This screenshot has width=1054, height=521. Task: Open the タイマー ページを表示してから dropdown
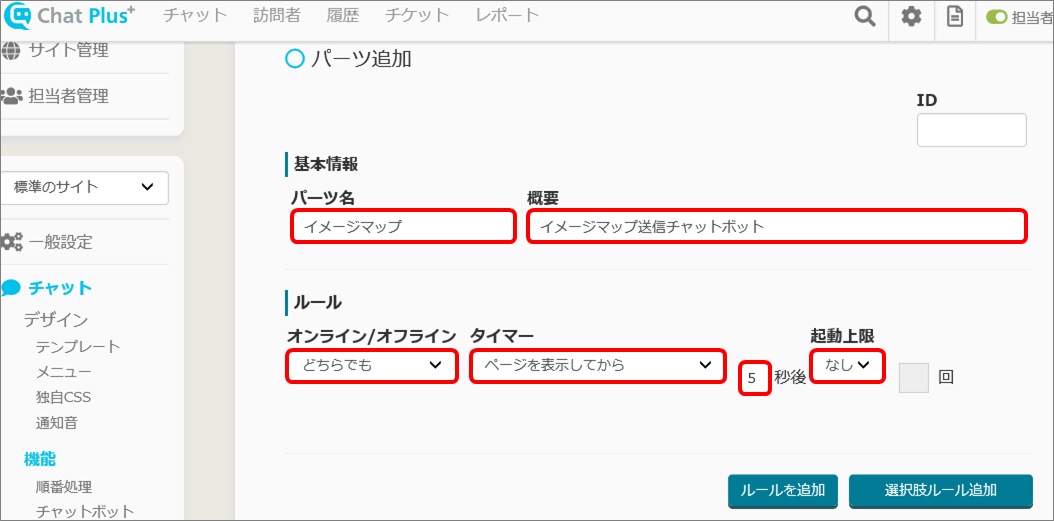click(x=597, y=366)
